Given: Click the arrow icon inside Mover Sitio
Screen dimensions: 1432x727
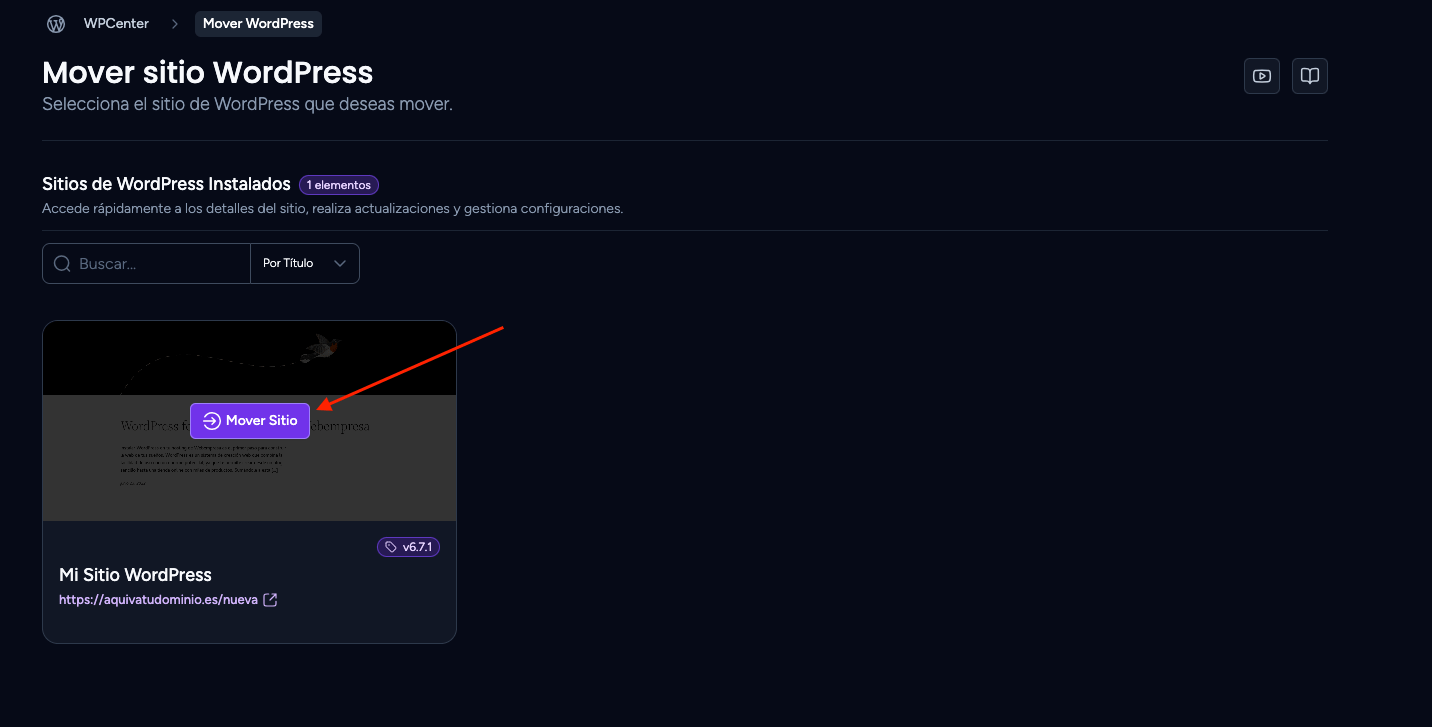Looking at the screenshot, I should point(211,421).
